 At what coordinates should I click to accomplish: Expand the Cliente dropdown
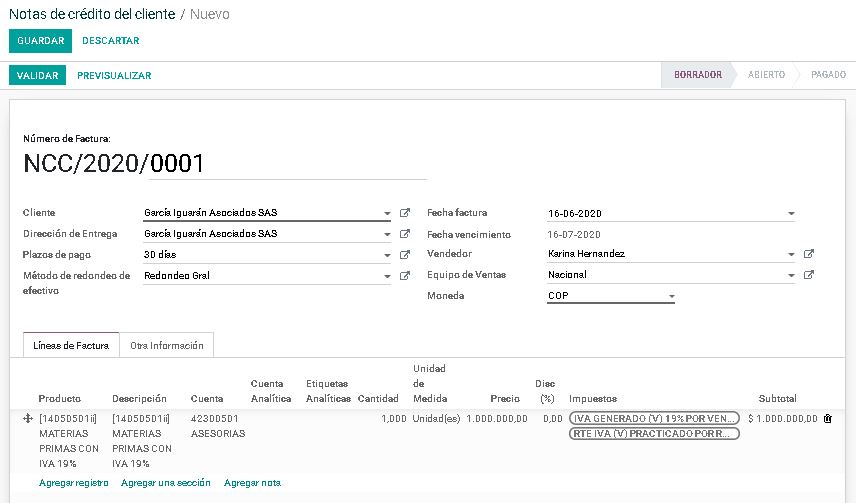pos(387,213)
